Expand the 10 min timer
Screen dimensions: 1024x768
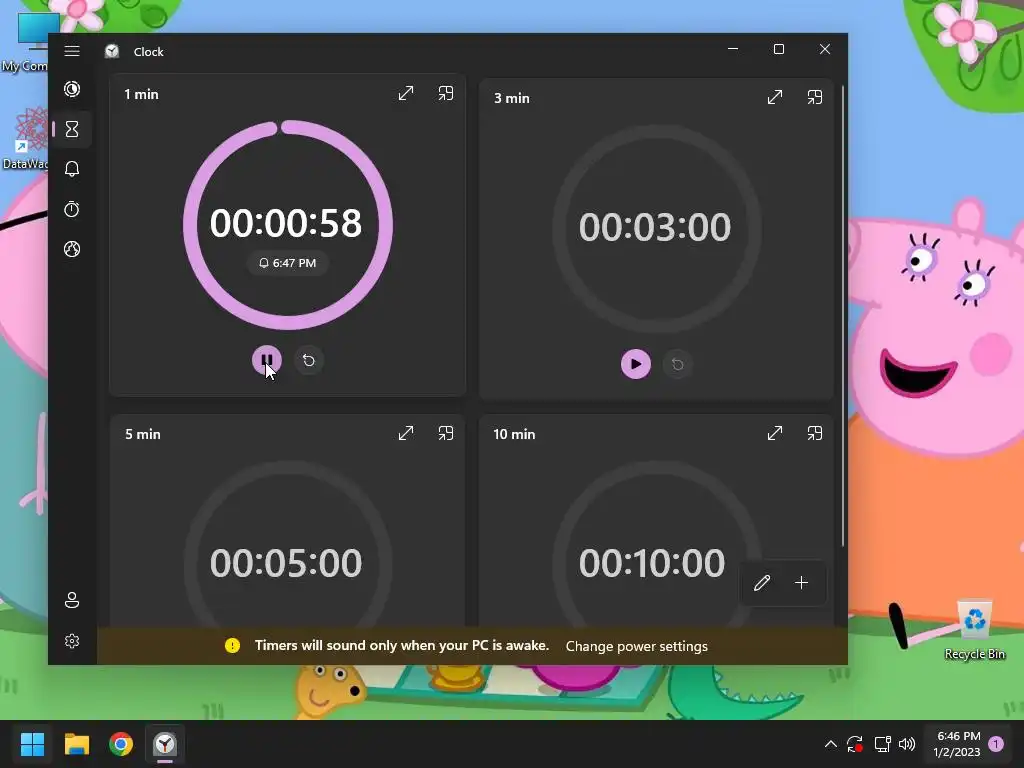click(775, 433)
